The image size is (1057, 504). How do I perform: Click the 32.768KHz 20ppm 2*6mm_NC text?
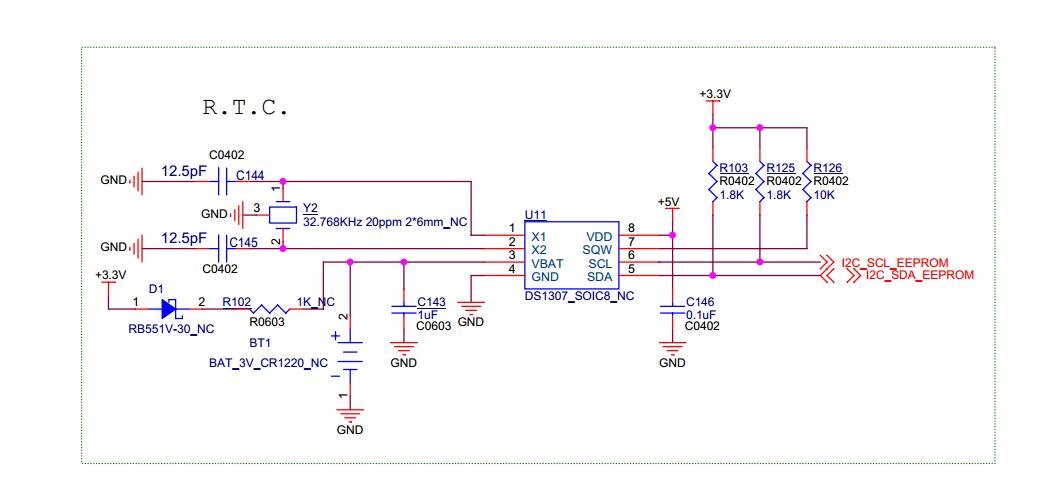click(x=386, y=222)
